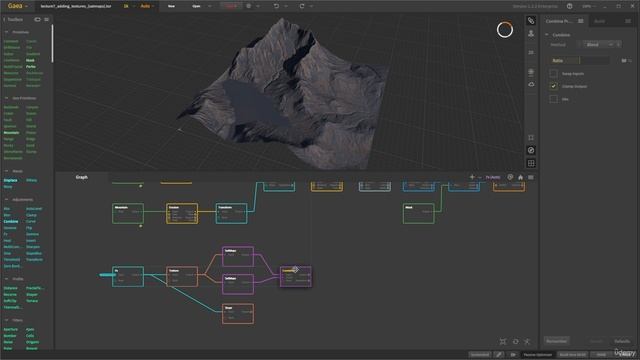Switch to the Graph tab

(82, 177)
